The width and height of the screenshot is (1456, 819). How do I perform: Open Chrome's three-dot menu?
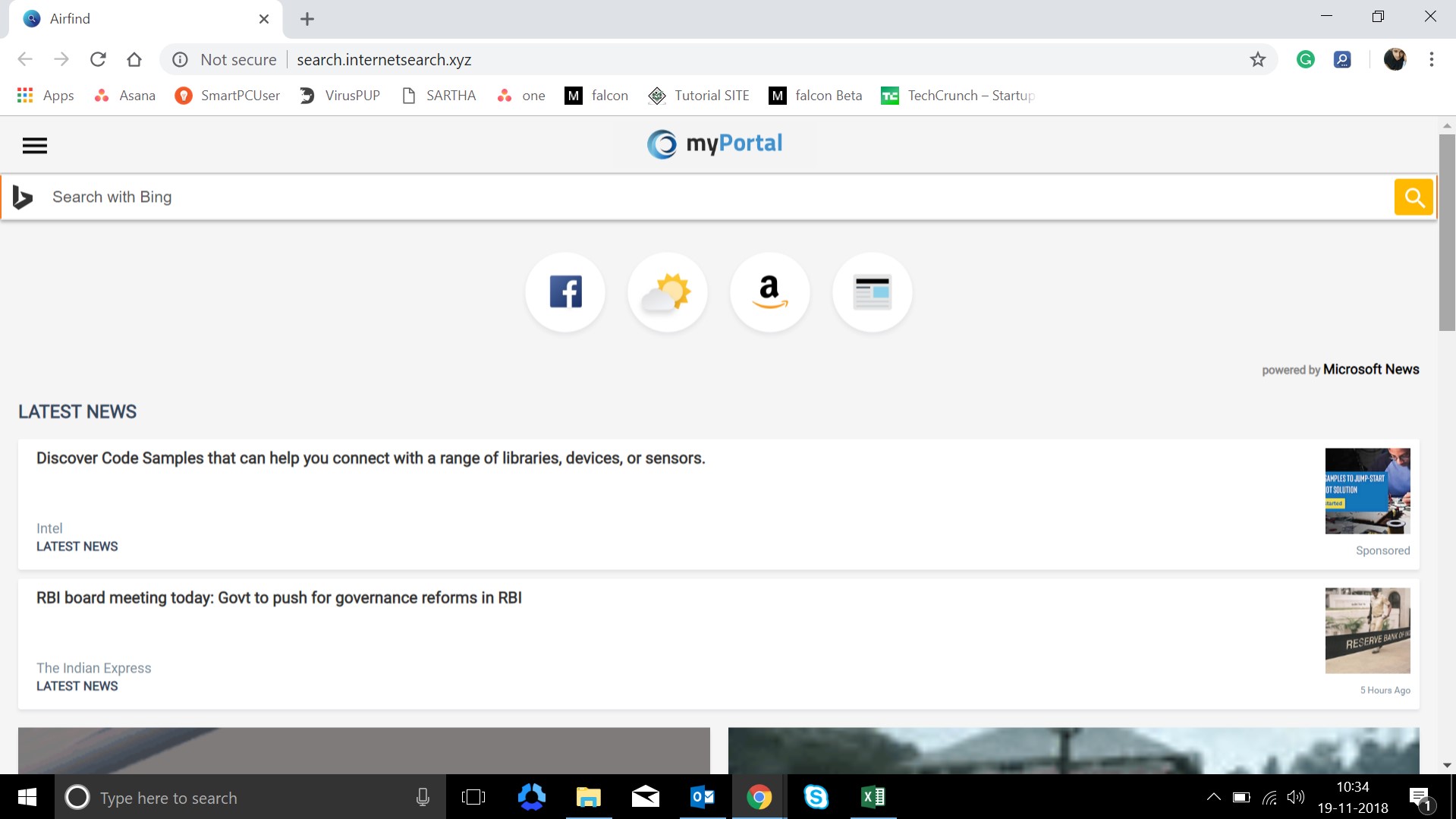(x=1432, y=59)
